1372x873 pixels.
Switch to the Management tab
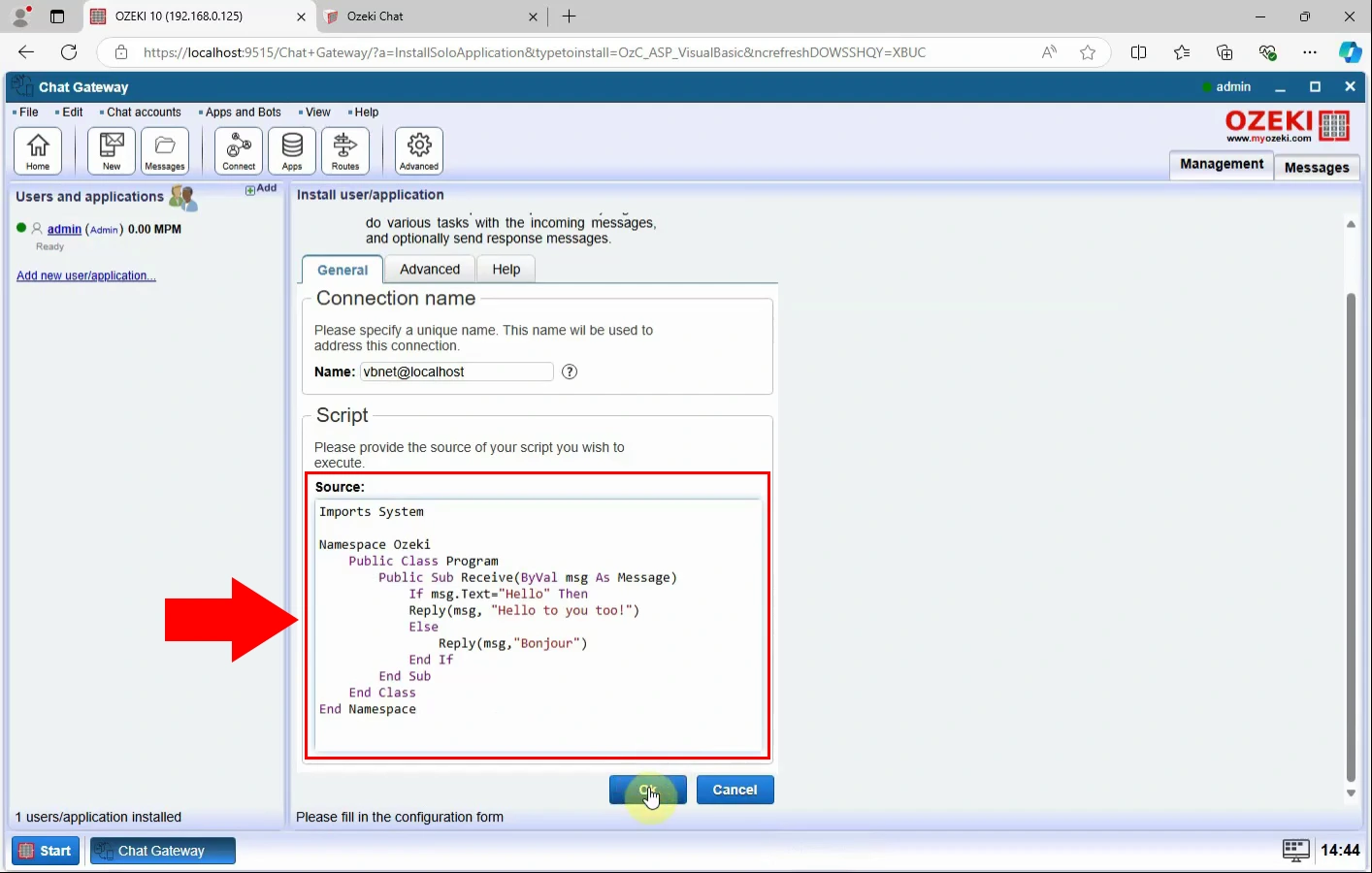coord(1222,165)
